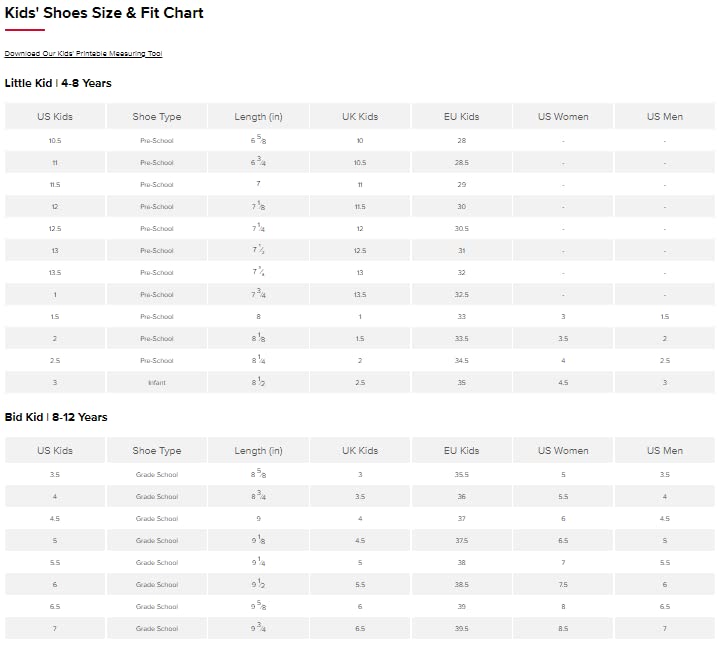Click US Women size 8.5 cell
The width and height of the screenshot is (726, 648).
[563, 629]
